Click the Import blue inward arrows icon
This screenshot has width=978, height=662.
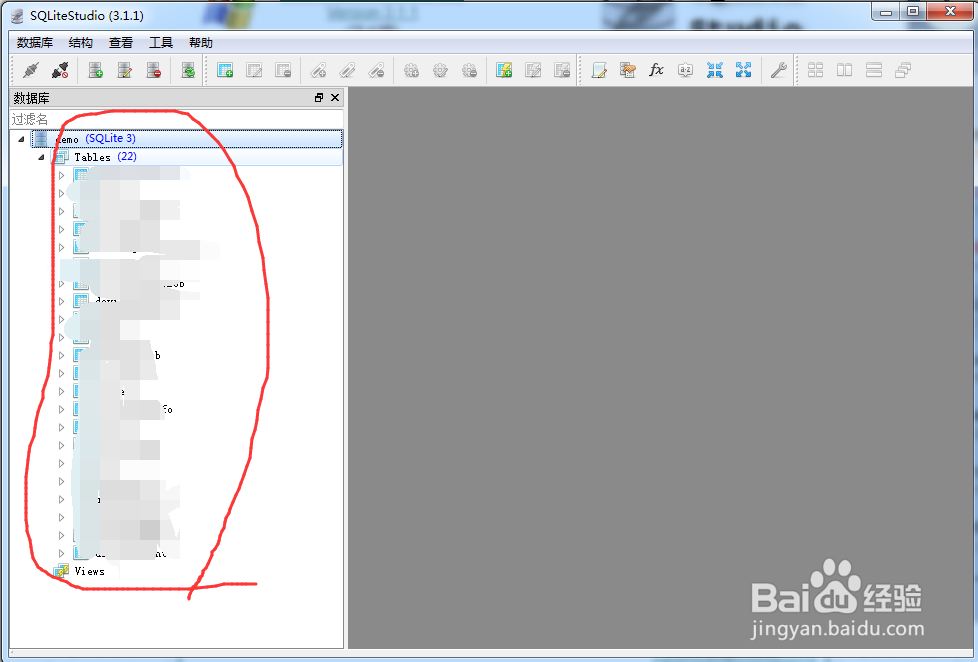[x=715, y=70]
